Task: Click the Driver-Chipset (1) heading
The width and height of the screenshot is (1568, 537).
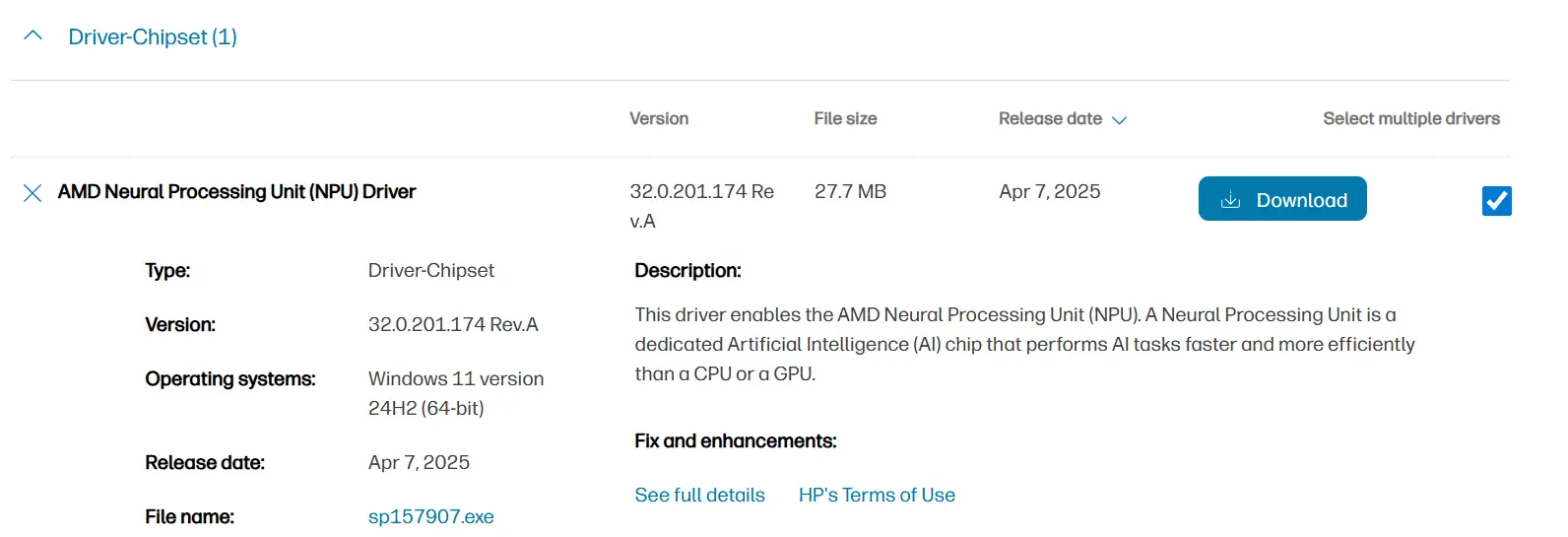Action: [153, 37]
